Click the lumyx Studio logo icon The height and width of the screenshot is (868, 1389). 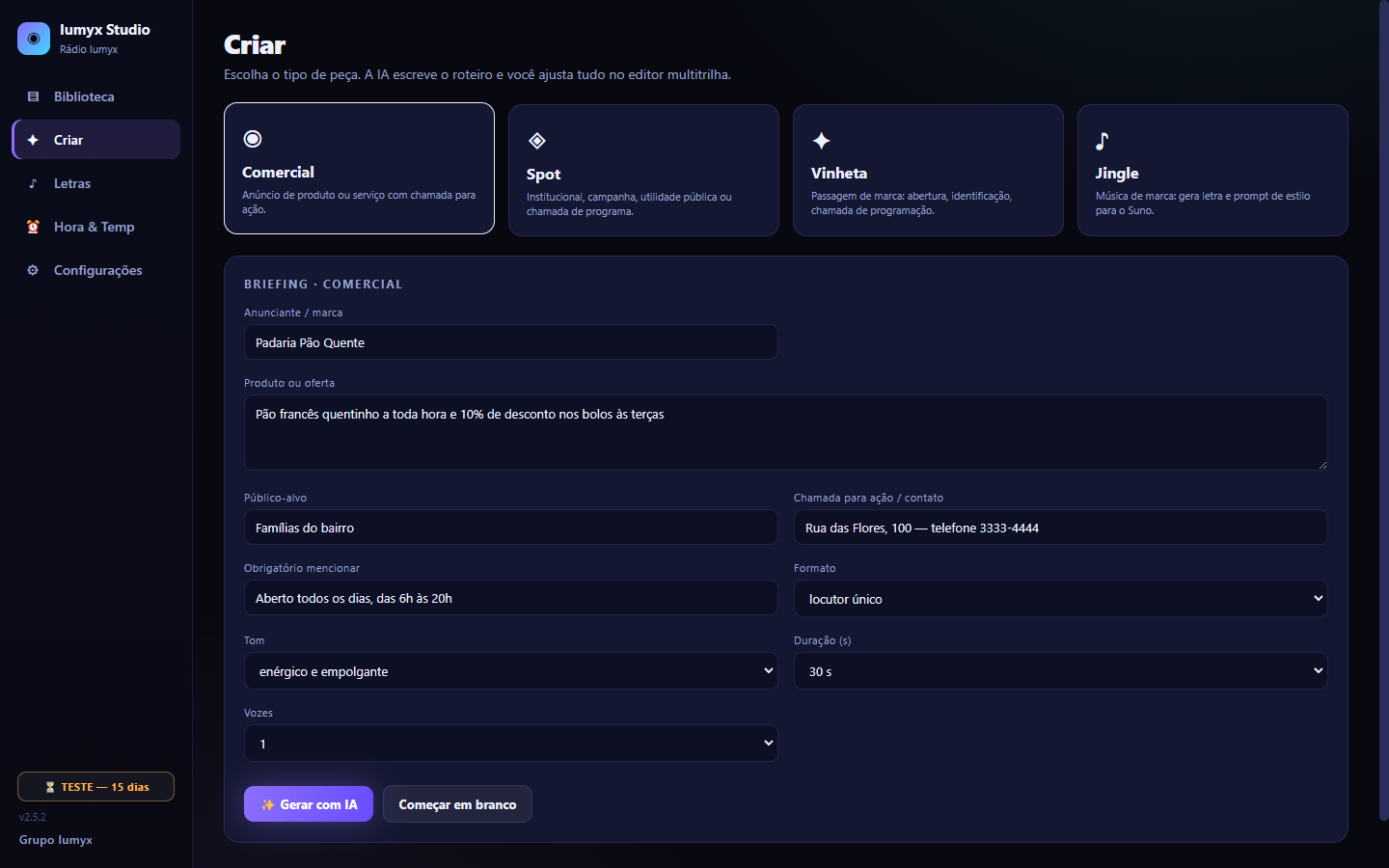tap(34, 39)
